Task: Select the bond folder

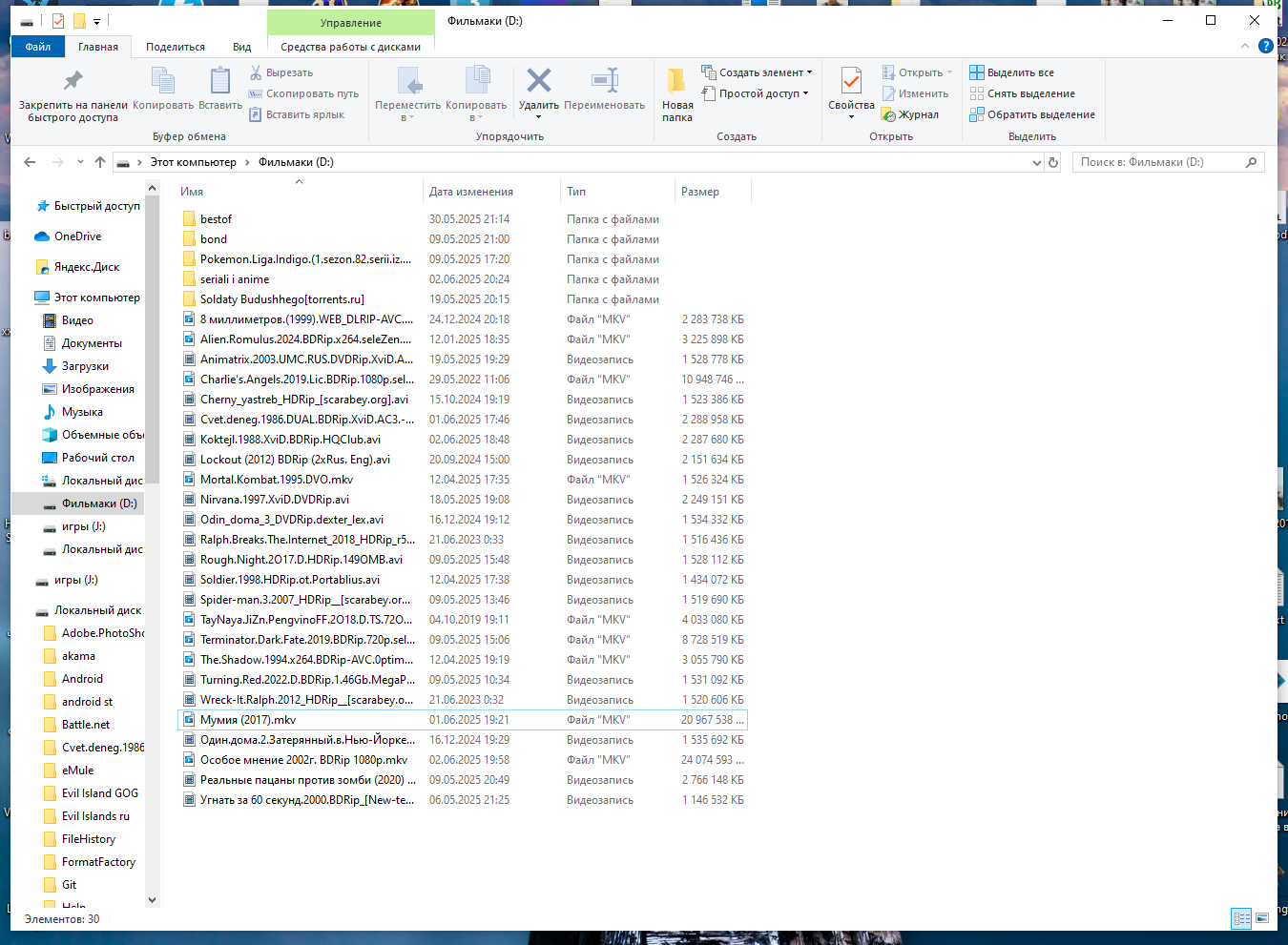Action: 214,239
